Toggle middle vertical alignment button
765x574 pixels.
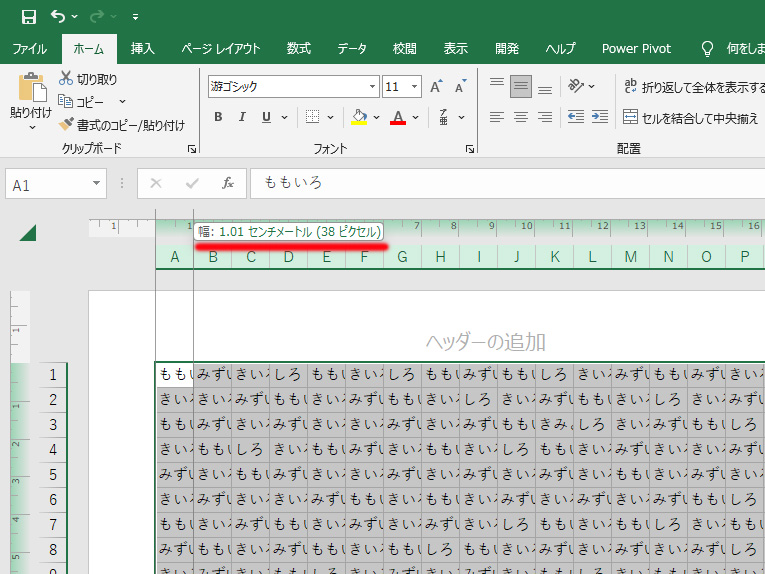[520, 87]
